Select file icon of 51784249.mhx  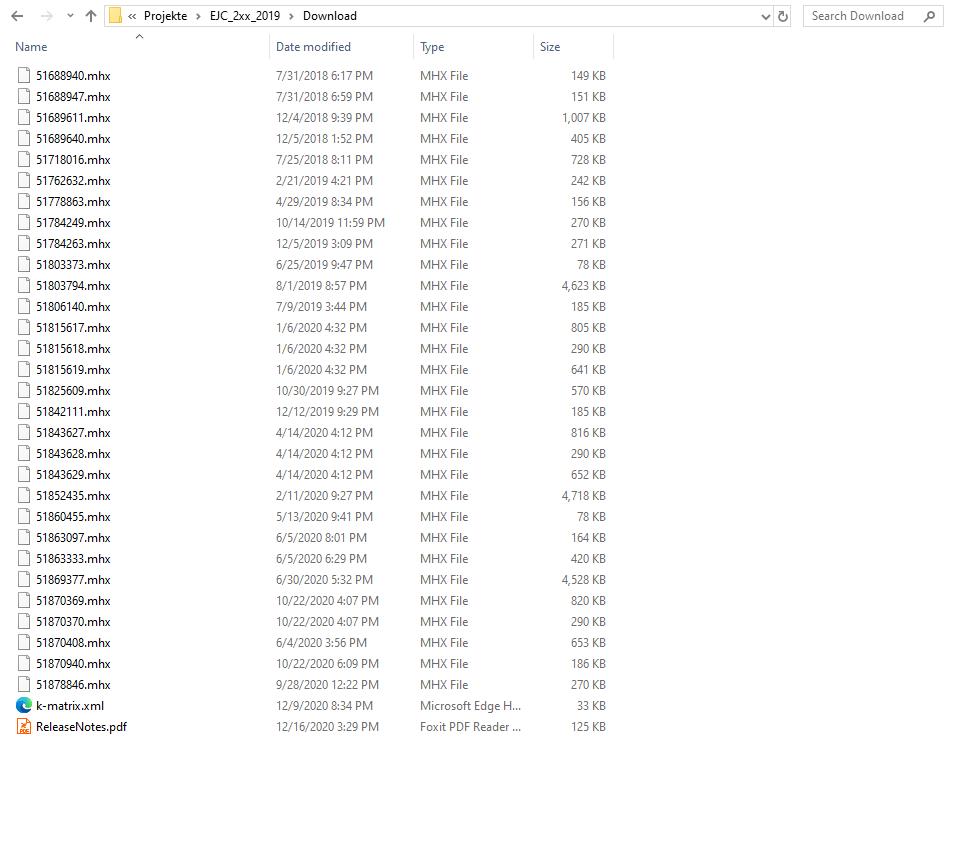24,223
